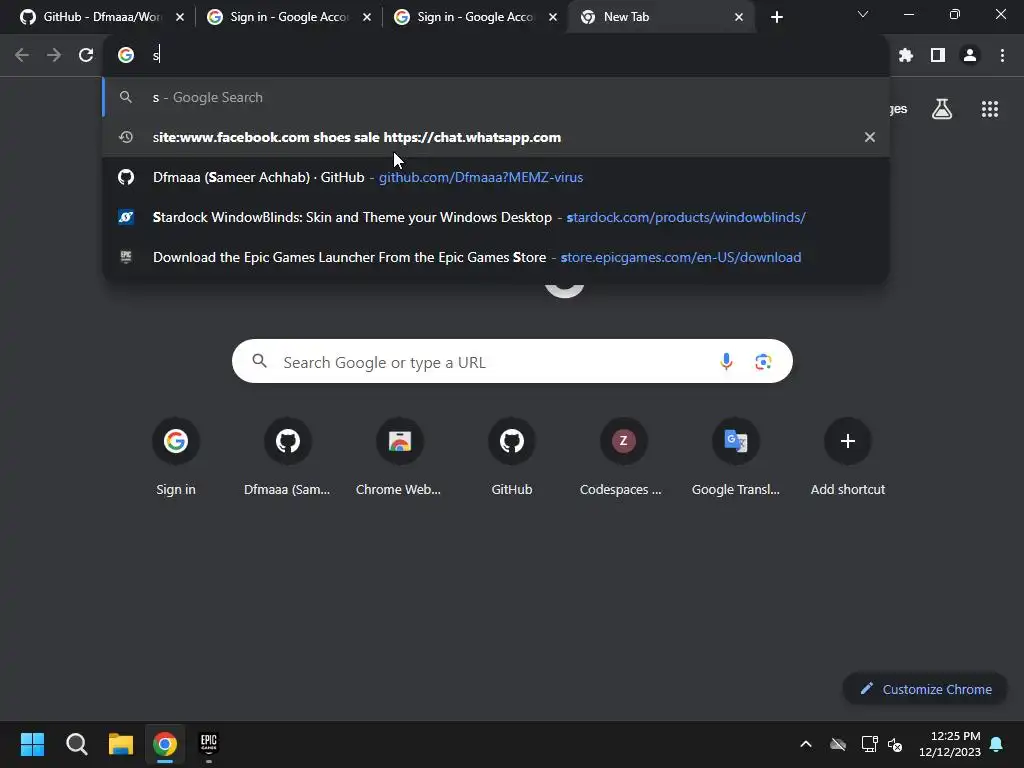Expand the hidden system tray icons chevron
Viewport: 1024px width, 768px height.
pos(806,744)
